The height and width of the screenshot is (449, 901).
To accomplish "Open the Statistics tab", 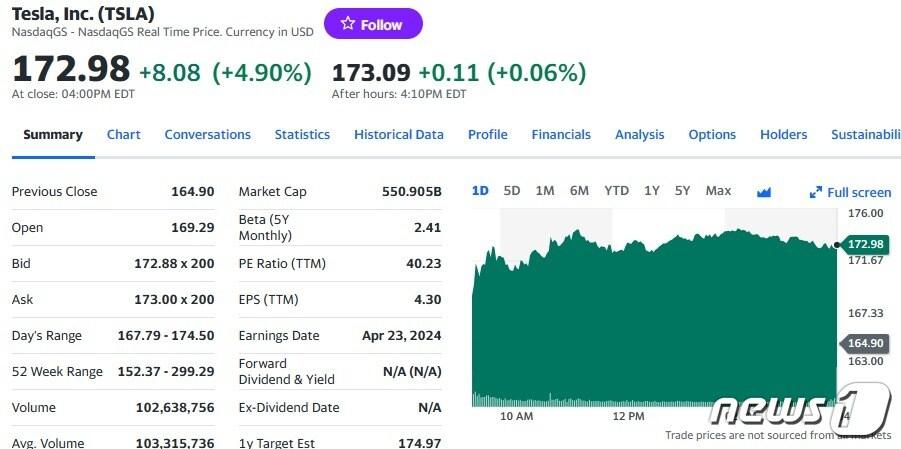I will (x=302, y=135).
